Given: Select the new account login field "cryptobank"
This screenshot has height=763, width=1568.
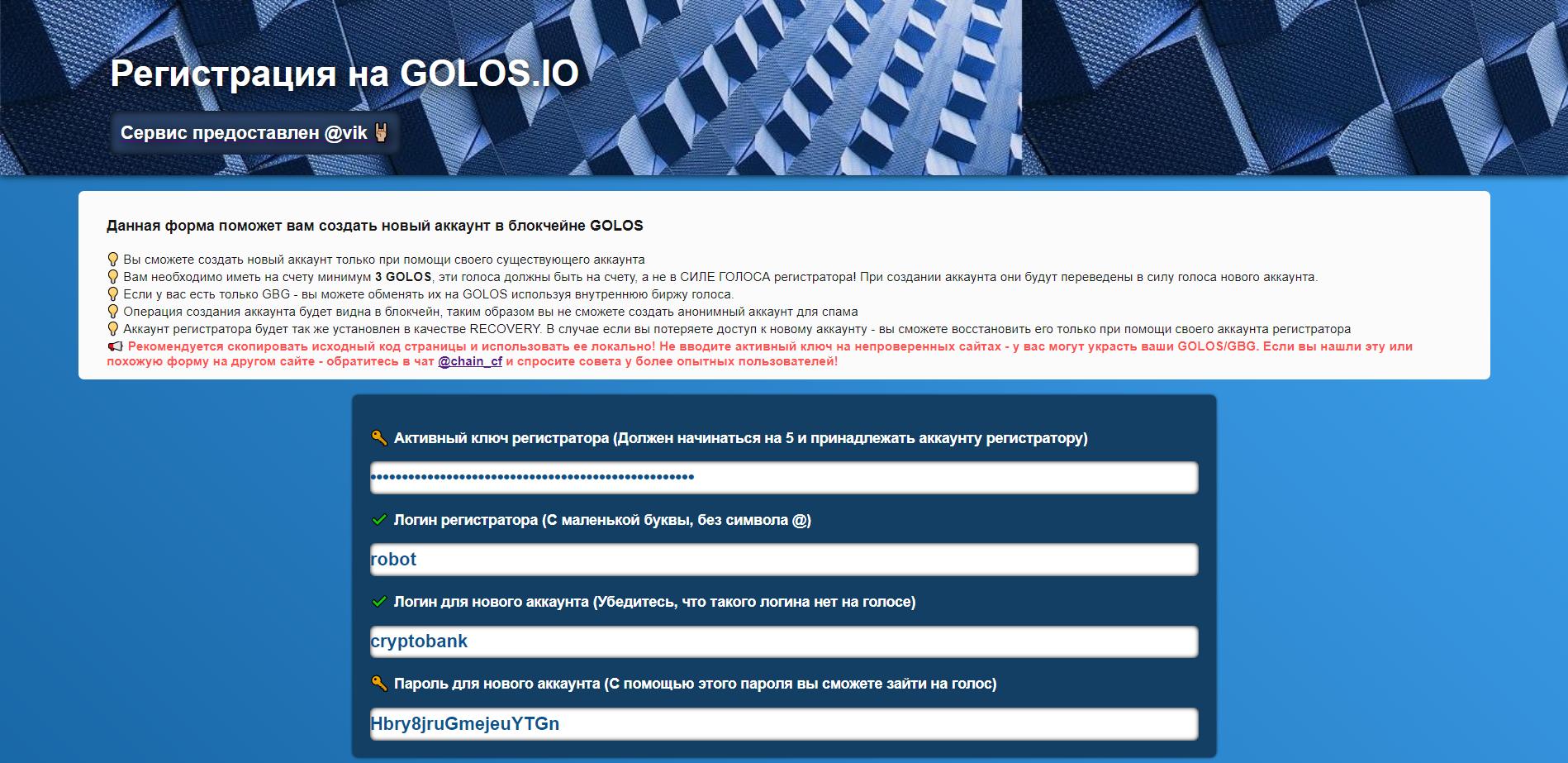Looking at the screenshot, I should tap(783, 641).
